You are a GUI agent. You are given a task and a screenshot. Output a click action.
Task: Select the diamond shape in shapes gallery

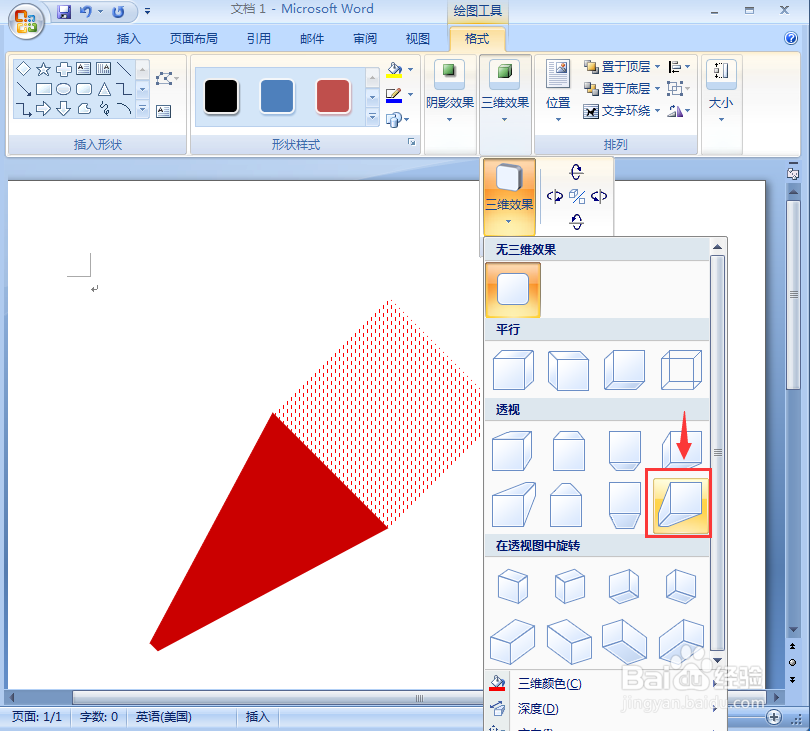(x=23, y=68)
